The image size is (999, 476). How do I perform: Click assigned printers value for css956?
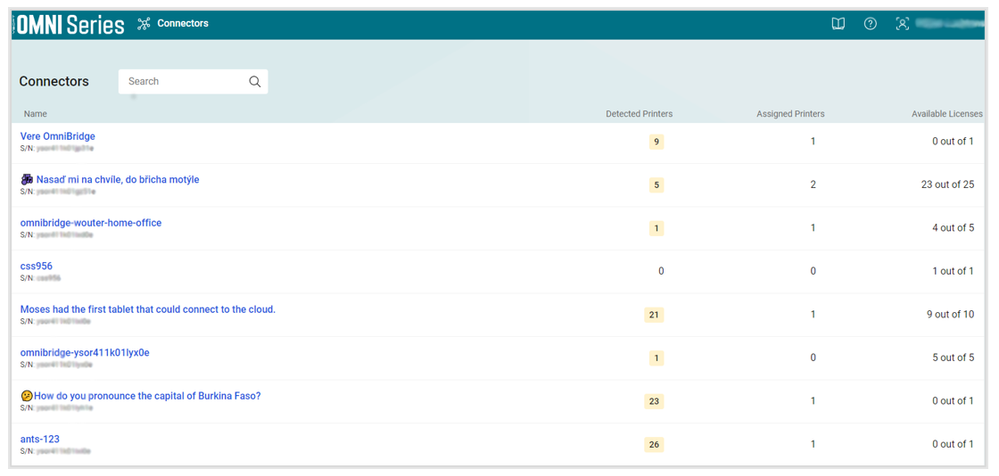(813, 271)
